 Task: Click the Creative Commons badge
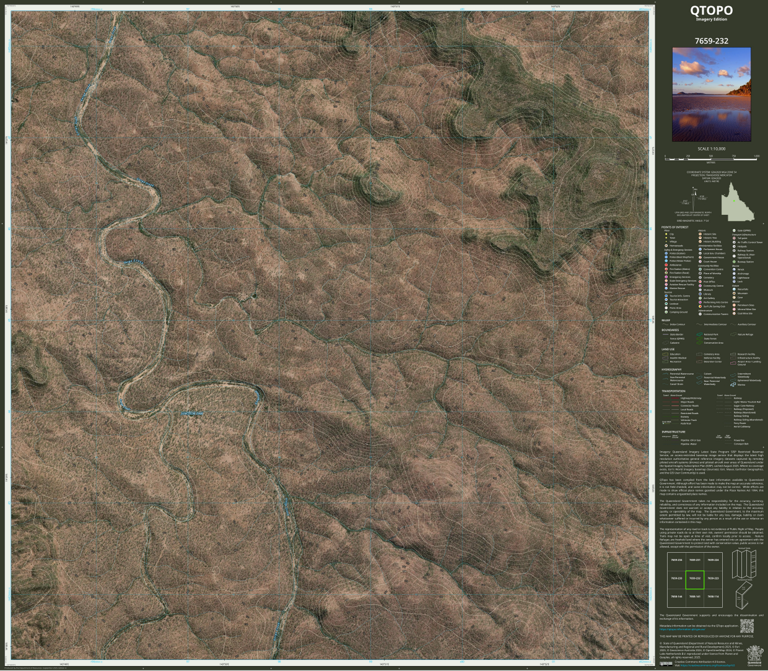pyautogui.click(x=666, y=664)
